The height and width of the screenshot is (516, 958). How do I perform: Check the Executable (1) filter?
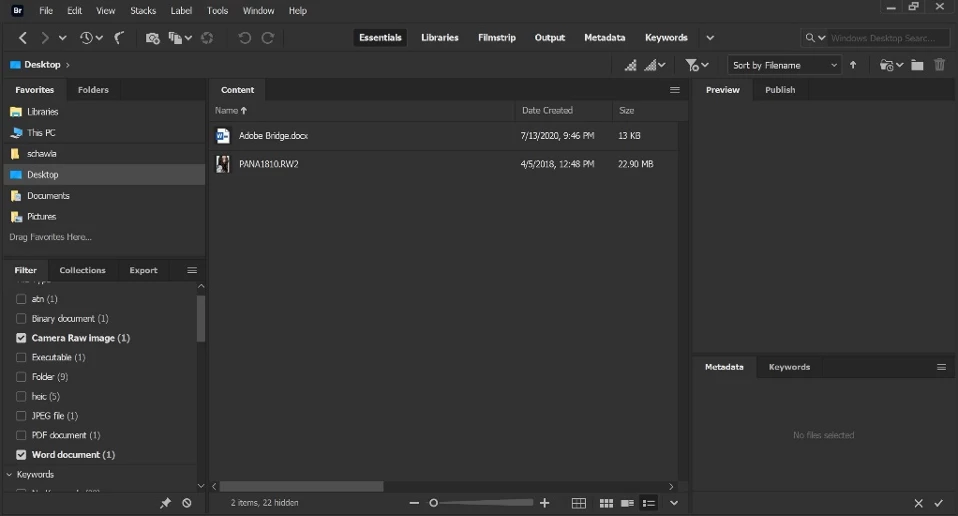pyautogui.click(x=21, y=357)
